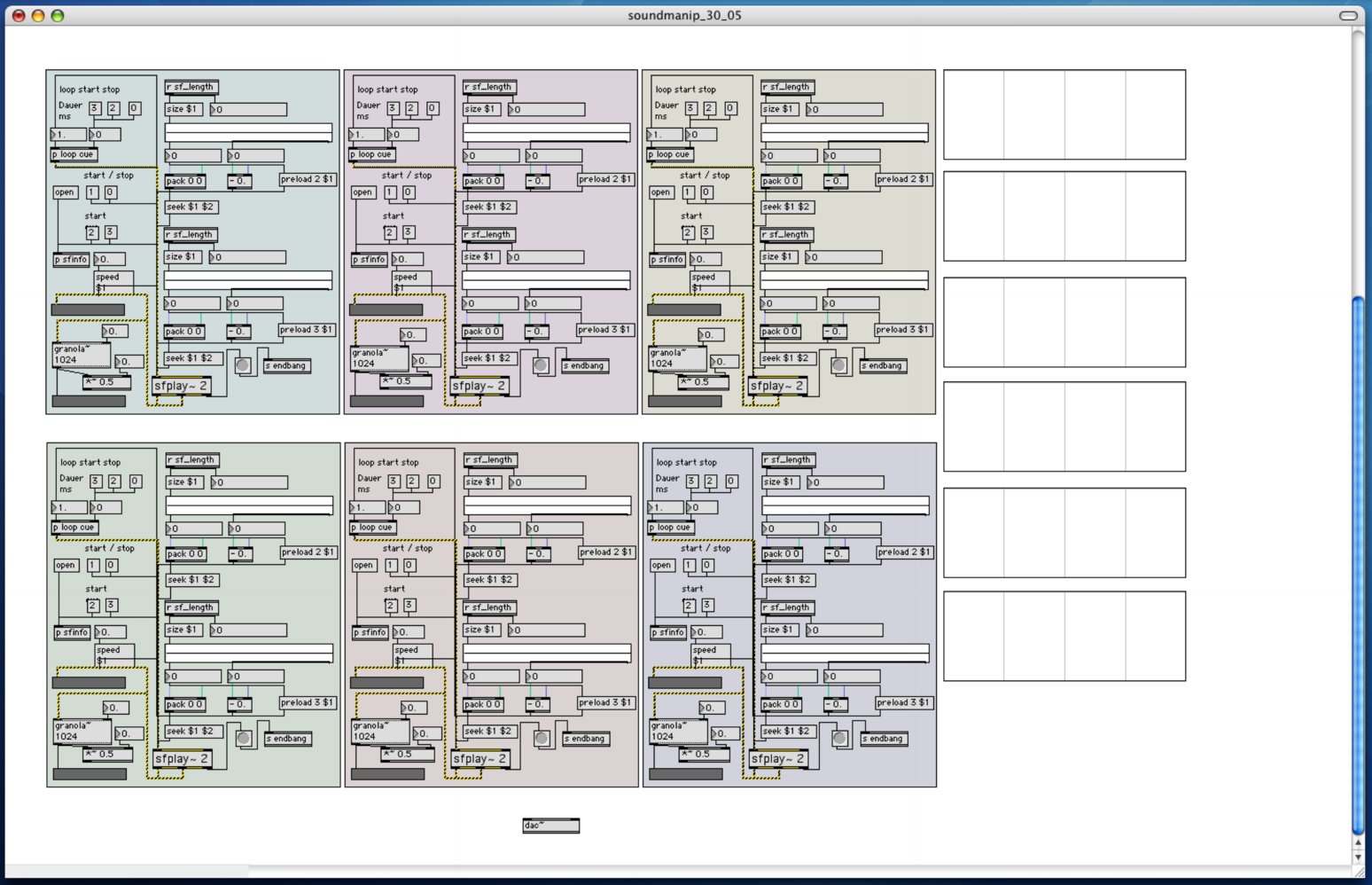Click "preload 3 $1" message in top-right panel

(904, 330)
